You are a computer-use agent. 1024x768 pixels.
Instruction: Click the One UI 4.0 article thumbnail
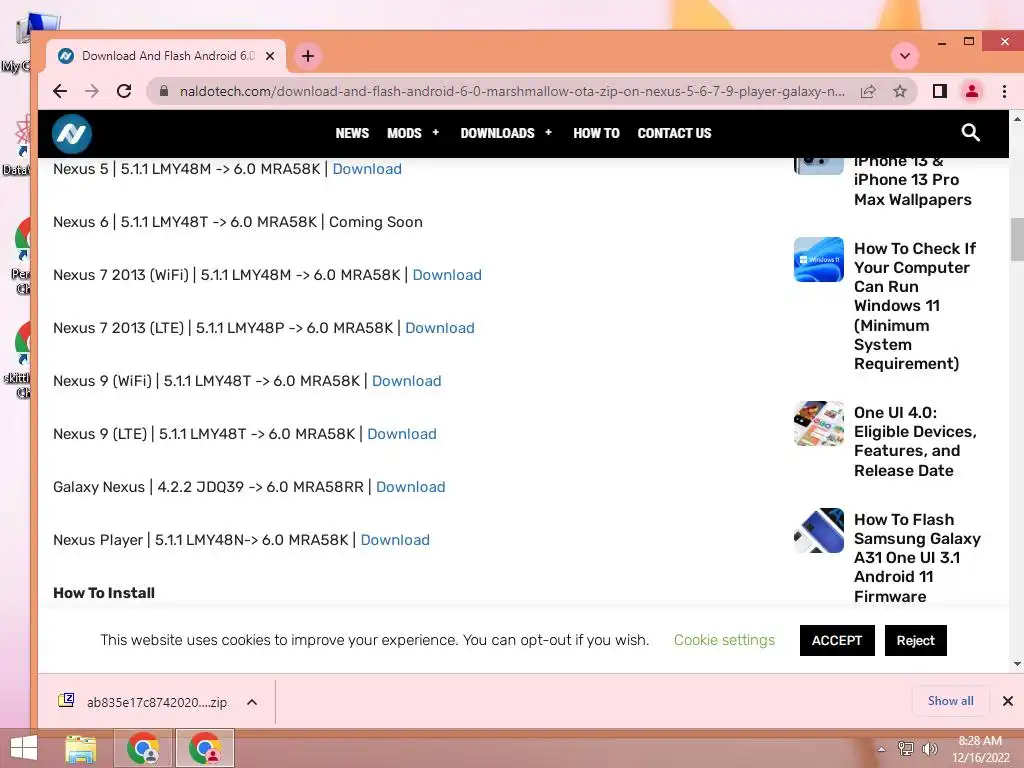point(819,423)
